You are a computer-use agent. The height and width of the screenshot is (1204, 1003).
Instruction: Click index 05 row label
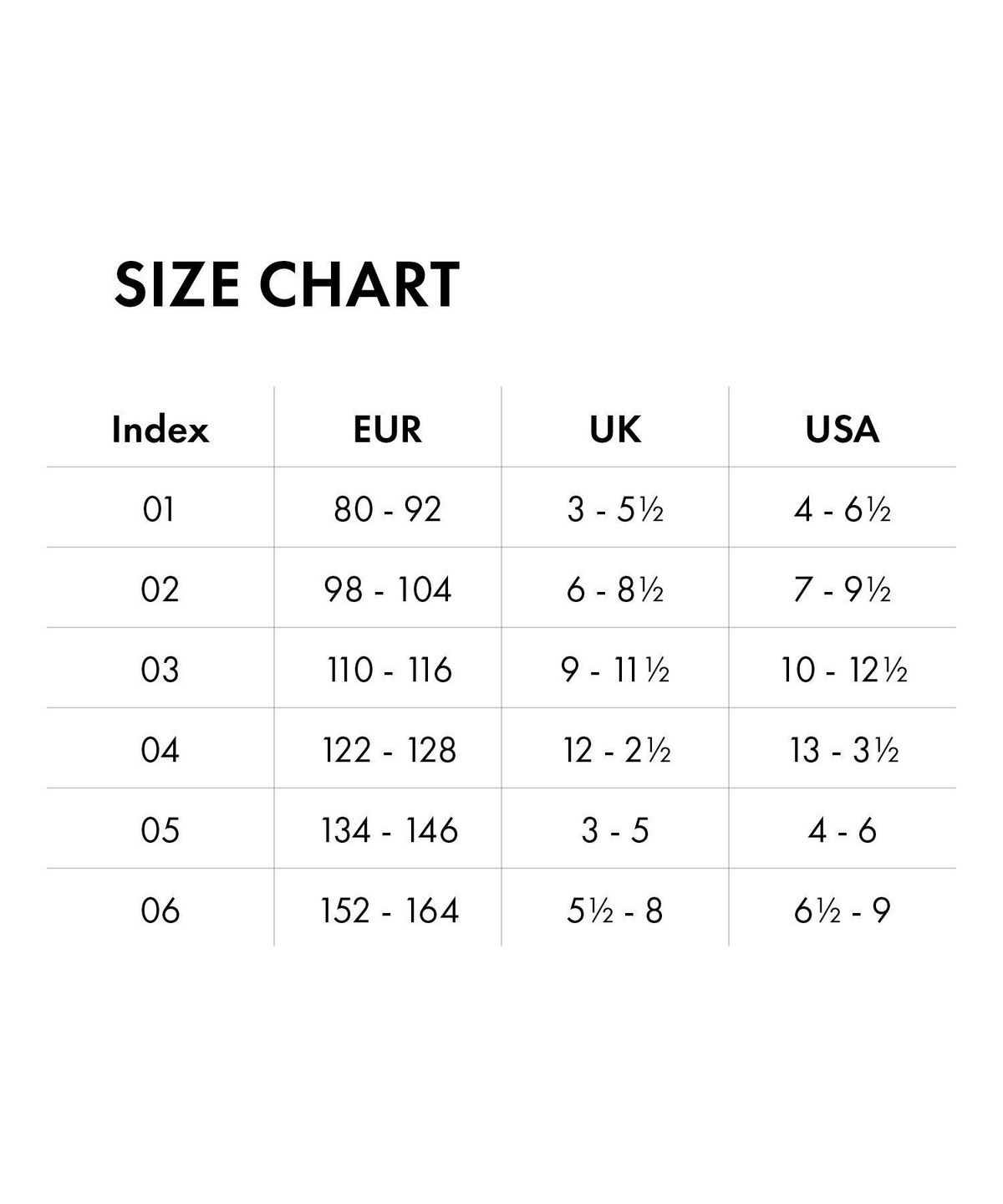pos(160,830)
